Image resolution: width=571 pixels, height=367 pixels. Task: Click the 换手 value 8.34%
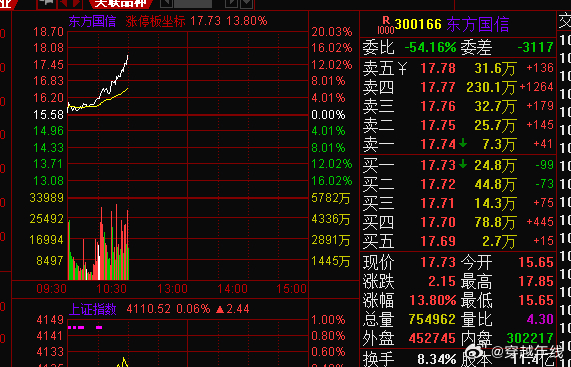(x=437, y=359)
